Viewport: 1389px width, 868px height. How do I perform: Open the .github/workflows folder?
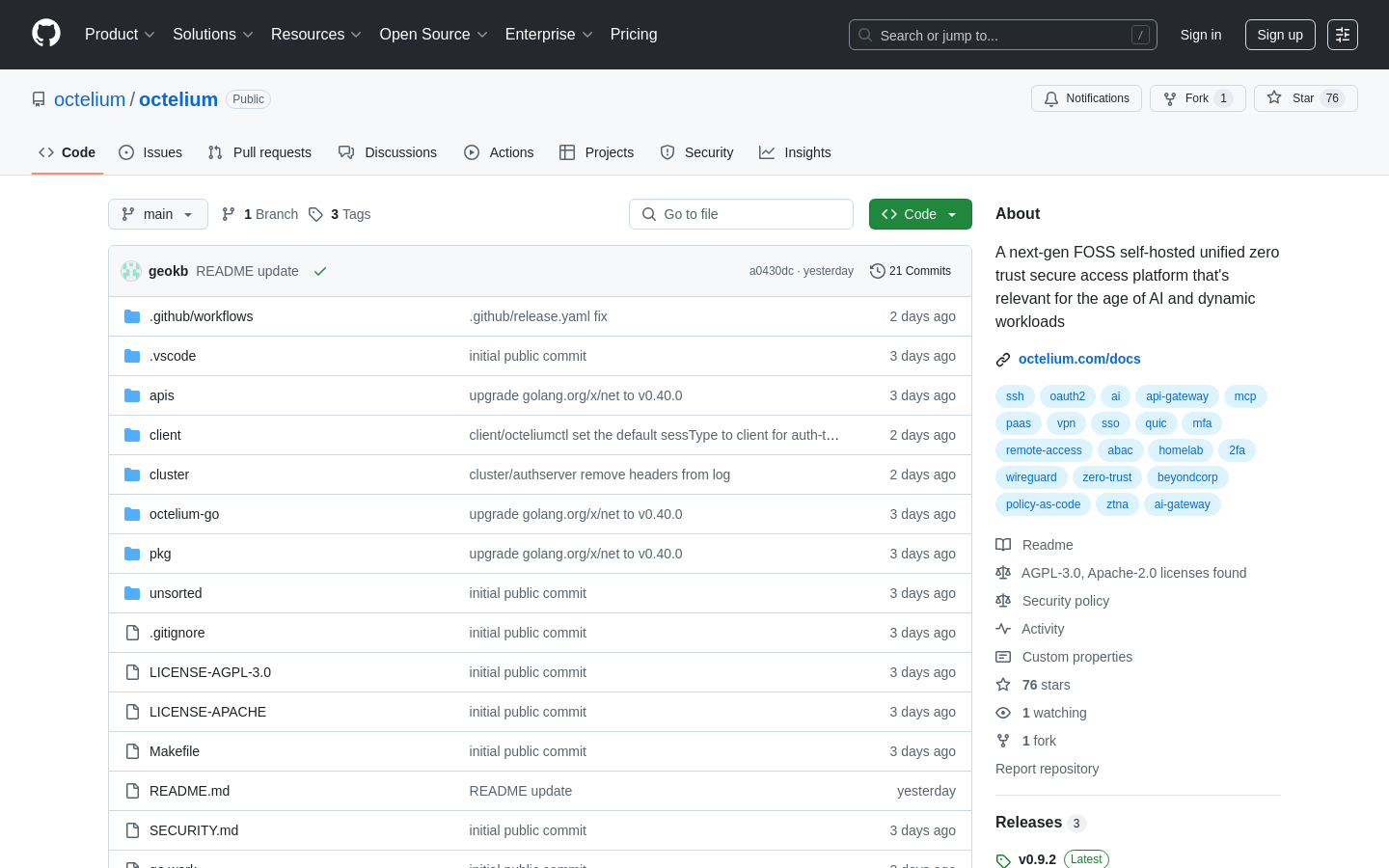pos(201,316)
